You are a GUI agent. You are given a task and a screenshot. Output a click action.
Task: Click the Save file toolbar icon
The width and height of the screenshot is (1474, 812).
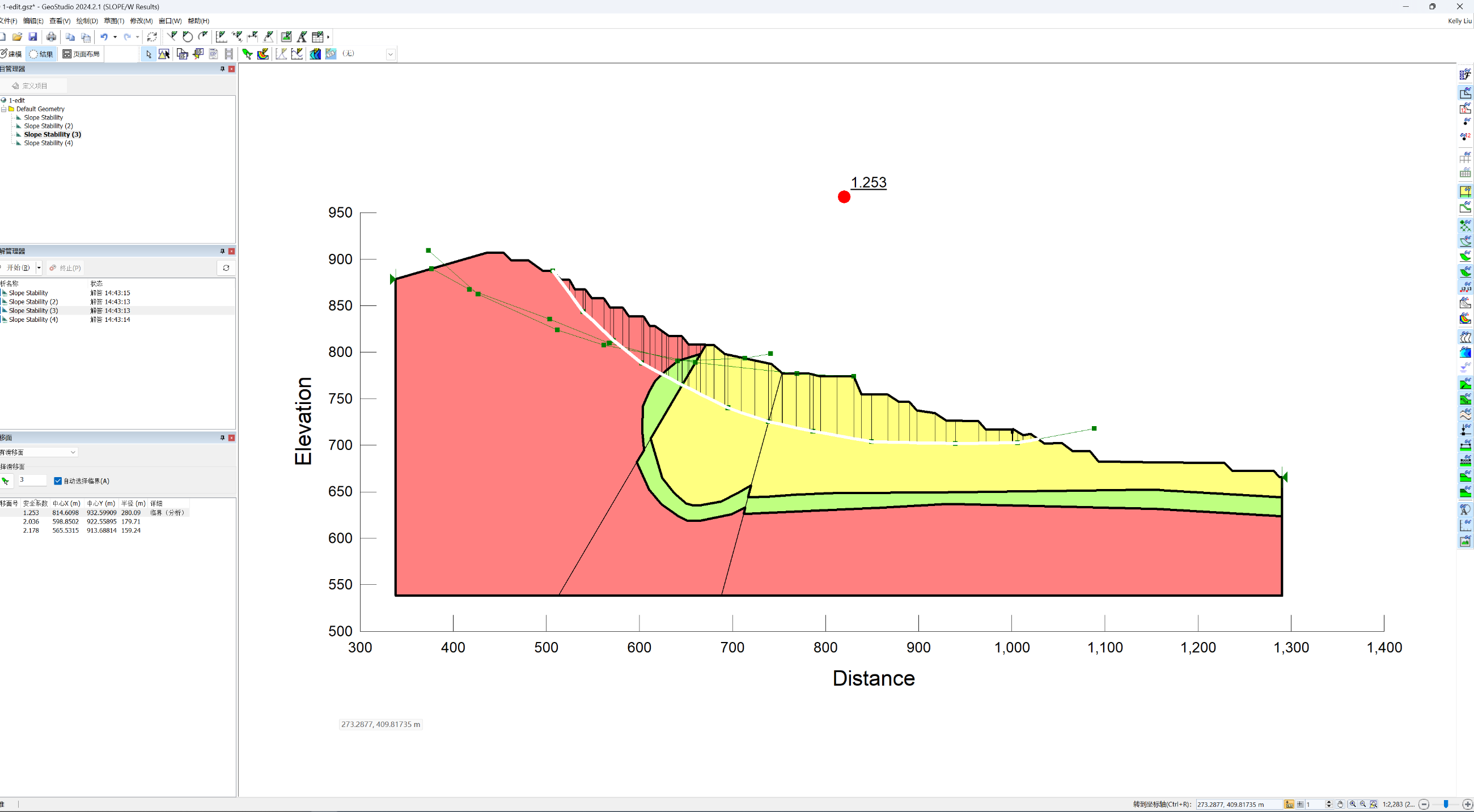tap(33, 37)
